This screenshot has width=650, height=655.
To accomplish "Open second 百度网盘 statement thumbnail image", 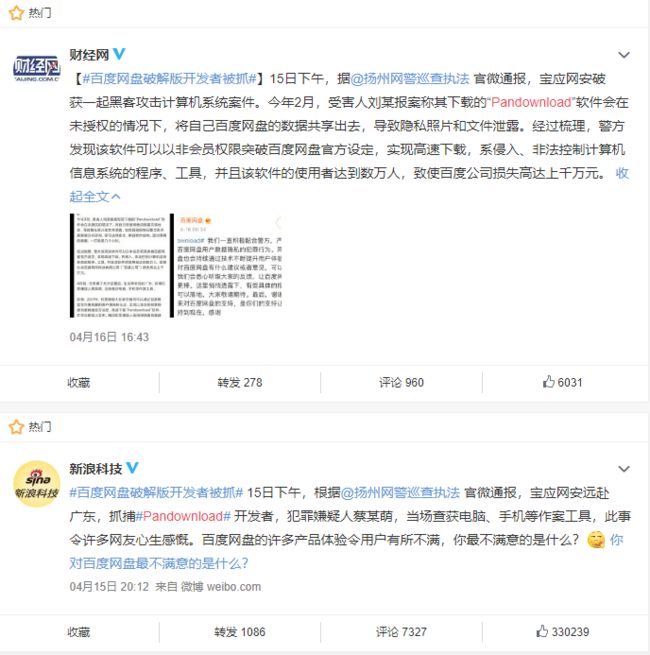I will tap(226, 265).
